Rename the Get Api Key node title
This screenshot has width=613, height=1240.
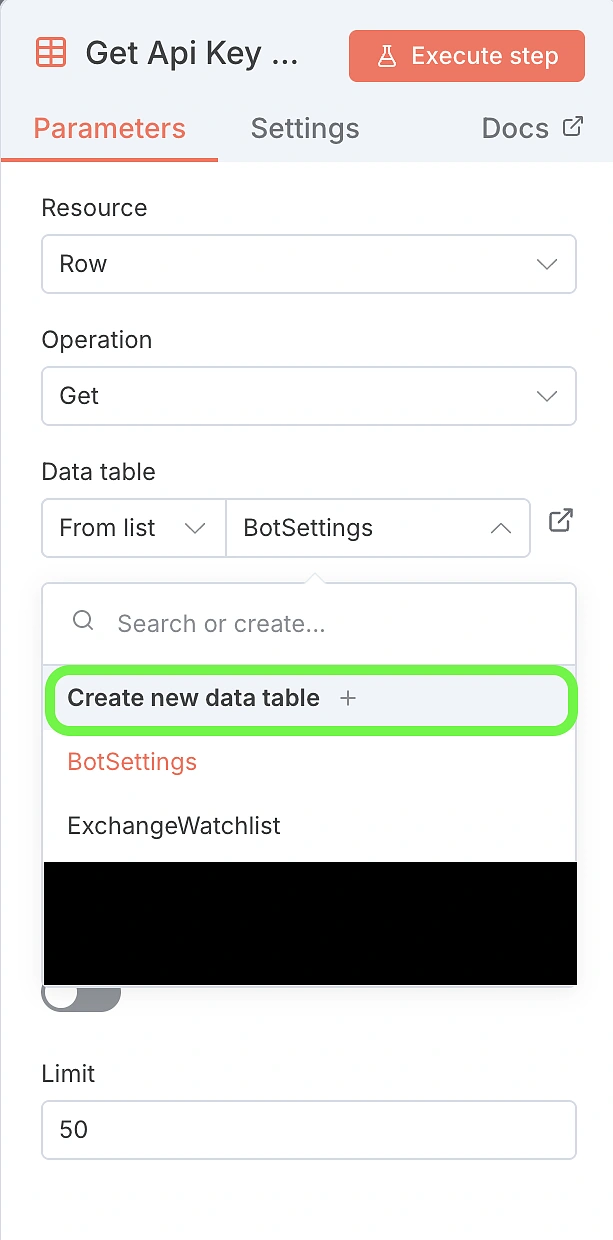pyautogui.click(x=191, y=54)
